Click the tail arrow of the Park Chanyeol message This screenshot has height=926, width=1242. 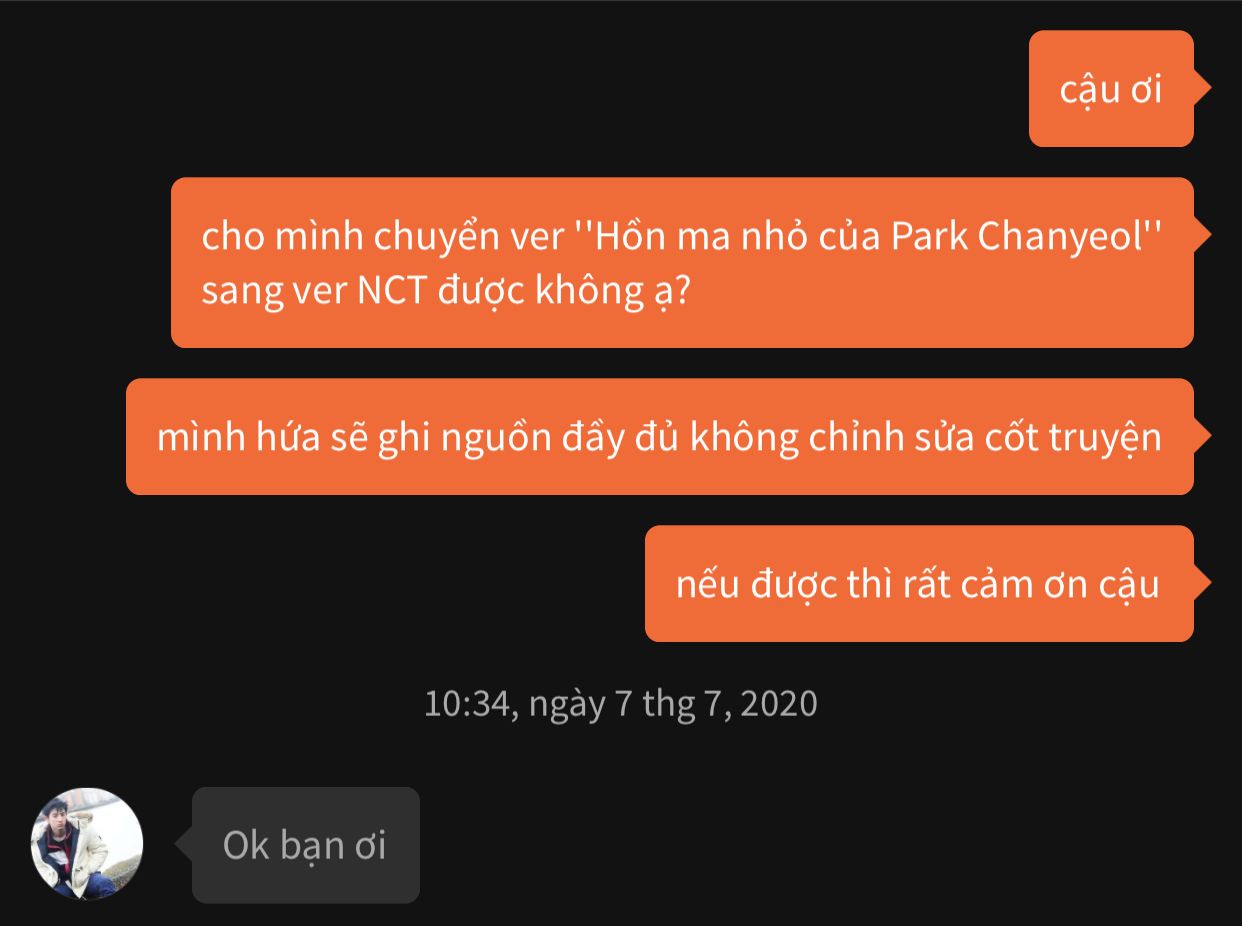point(1203,235)
